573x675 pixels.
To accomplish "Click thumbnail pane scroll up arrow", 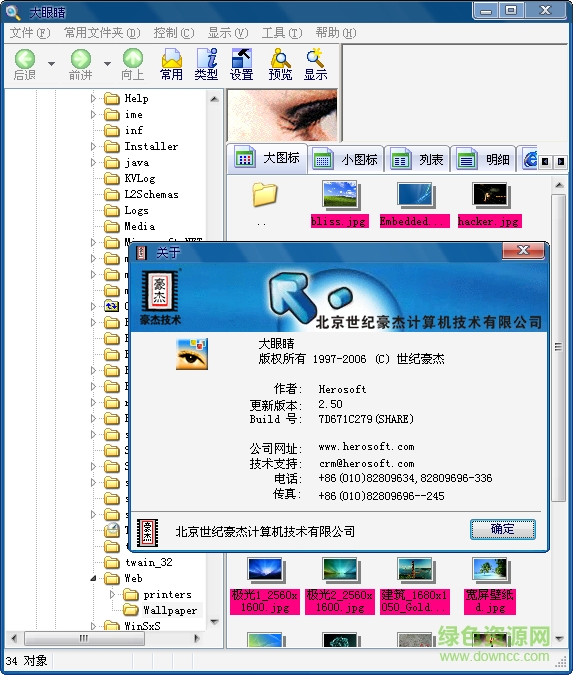I will click(x=559, y=186).
